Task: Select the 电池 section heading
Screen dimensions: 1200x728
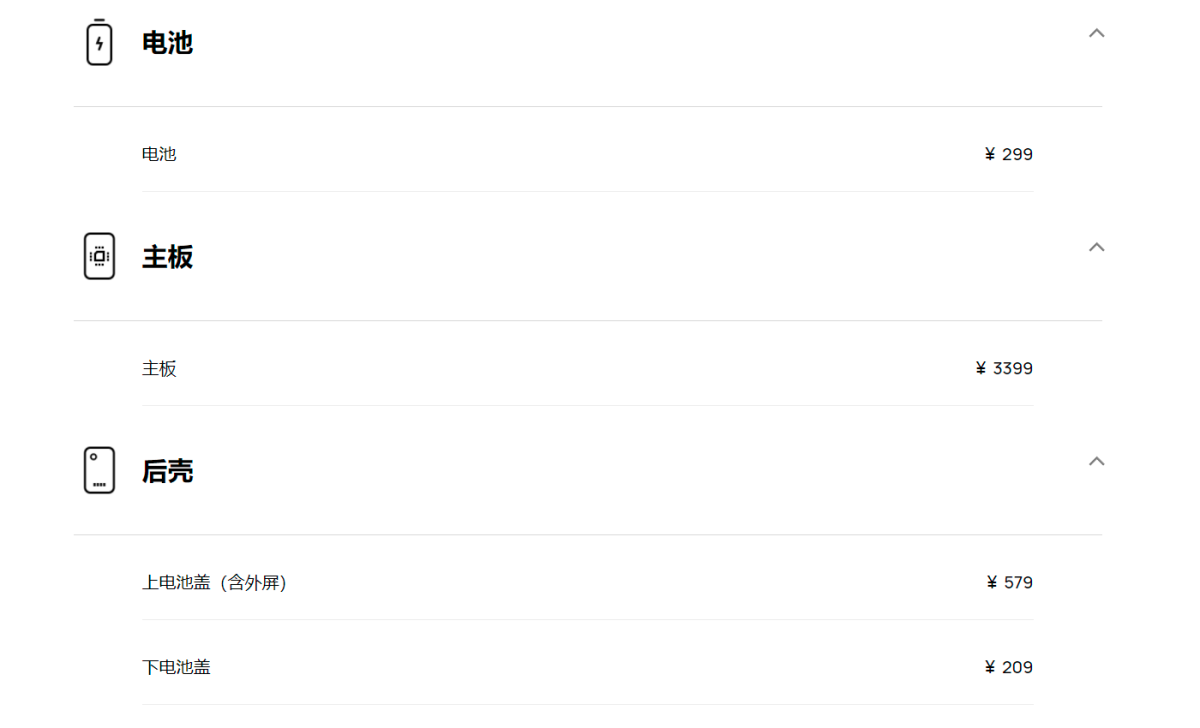Action: (167, 43)
